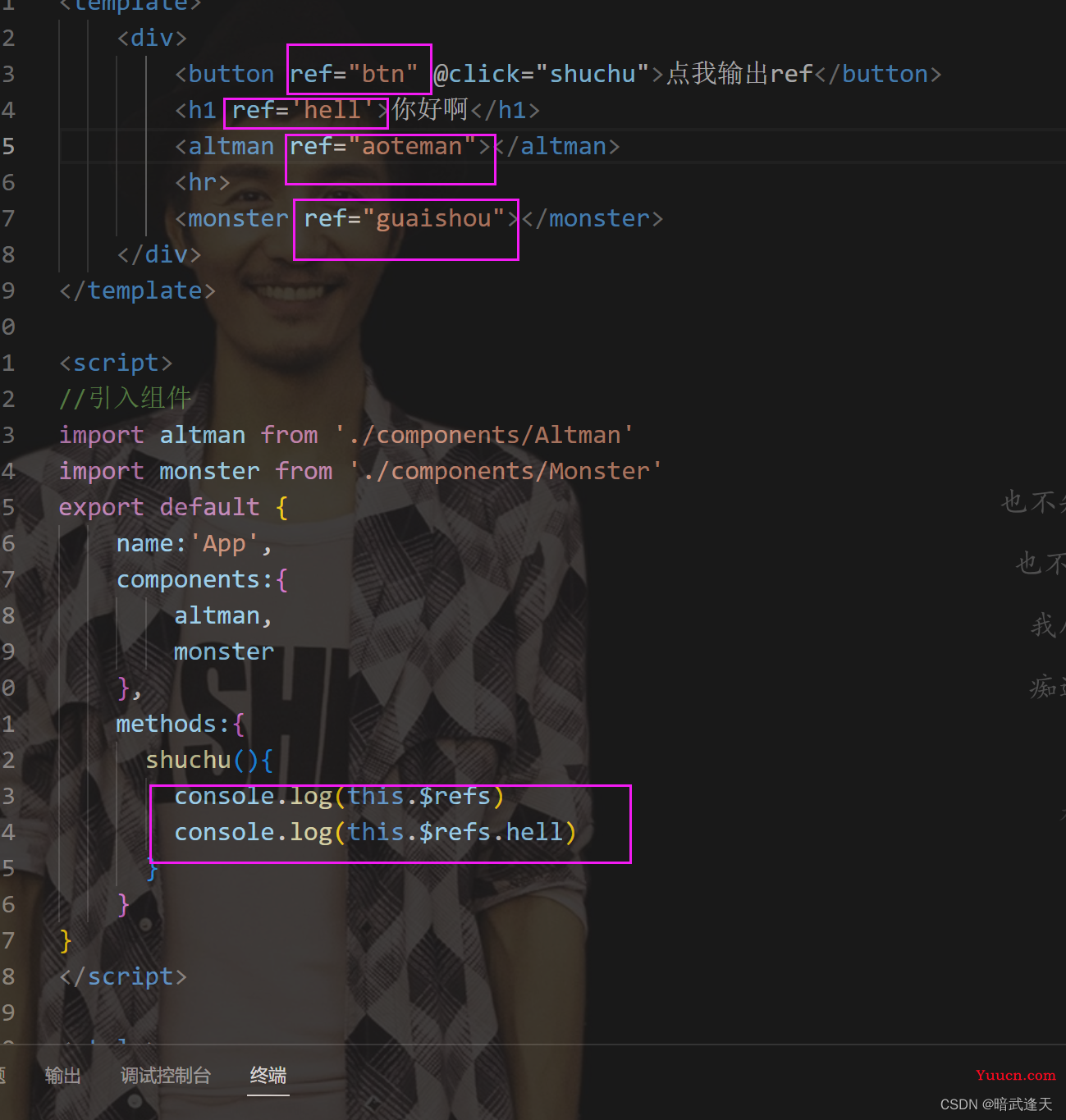Screen dimensions: 1066x1120
Task: Click 'from' keyword on the Altman import line
Action: pyautogui.click(x=289, y=435)
